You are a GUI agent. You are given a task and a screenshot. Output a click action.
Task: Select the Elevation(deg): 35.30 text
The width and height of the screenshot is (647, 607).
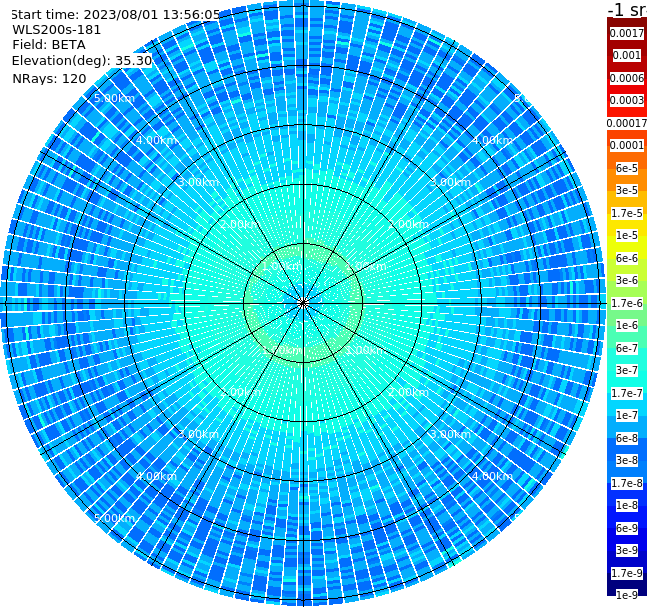click(82, 61)
